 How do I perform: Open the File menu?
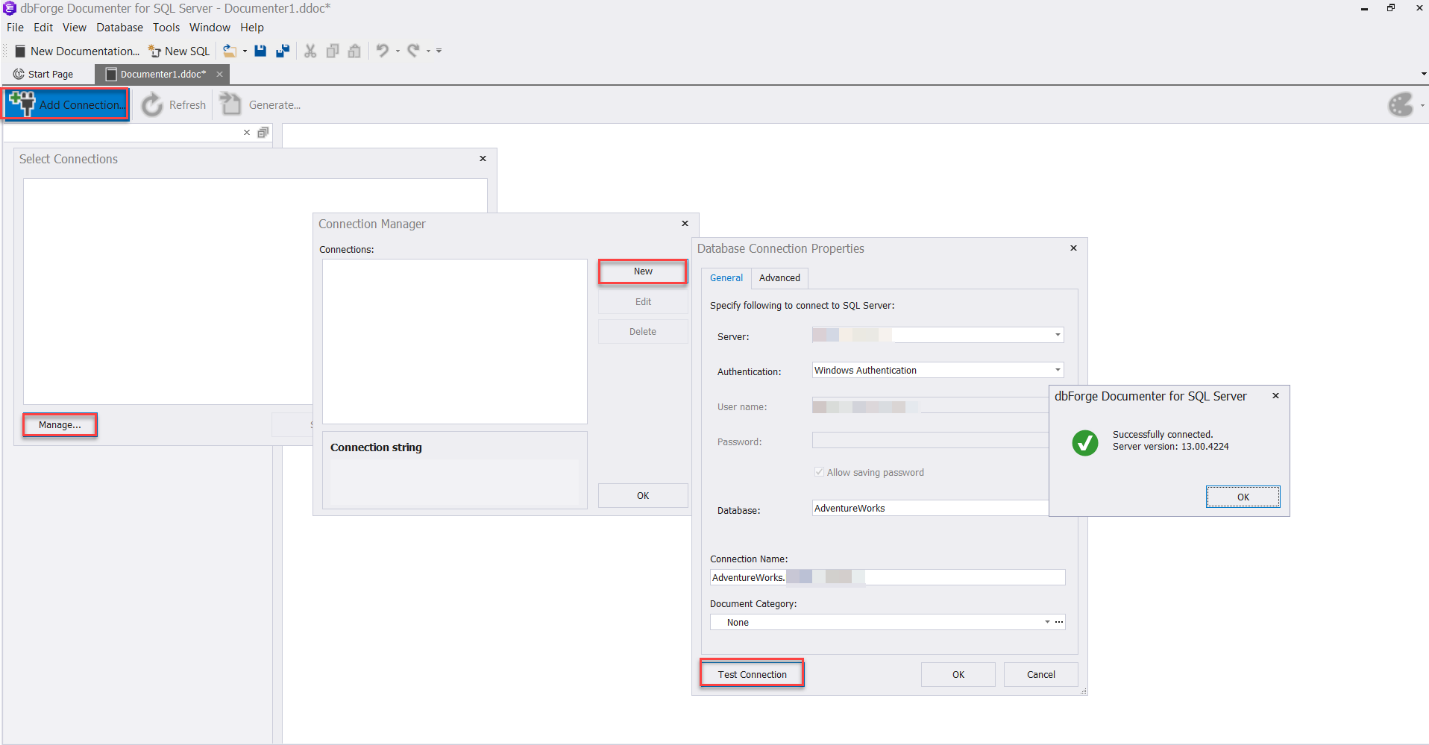point(15,27)
